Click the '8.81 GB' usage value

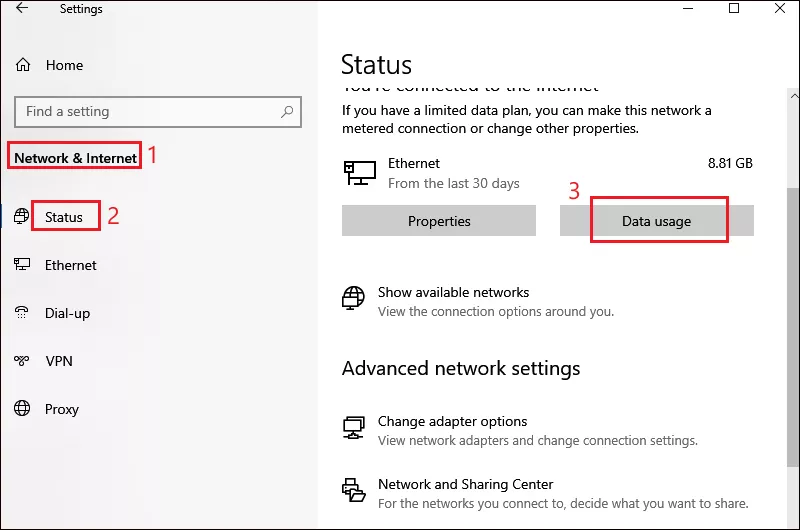click(730, 163)
